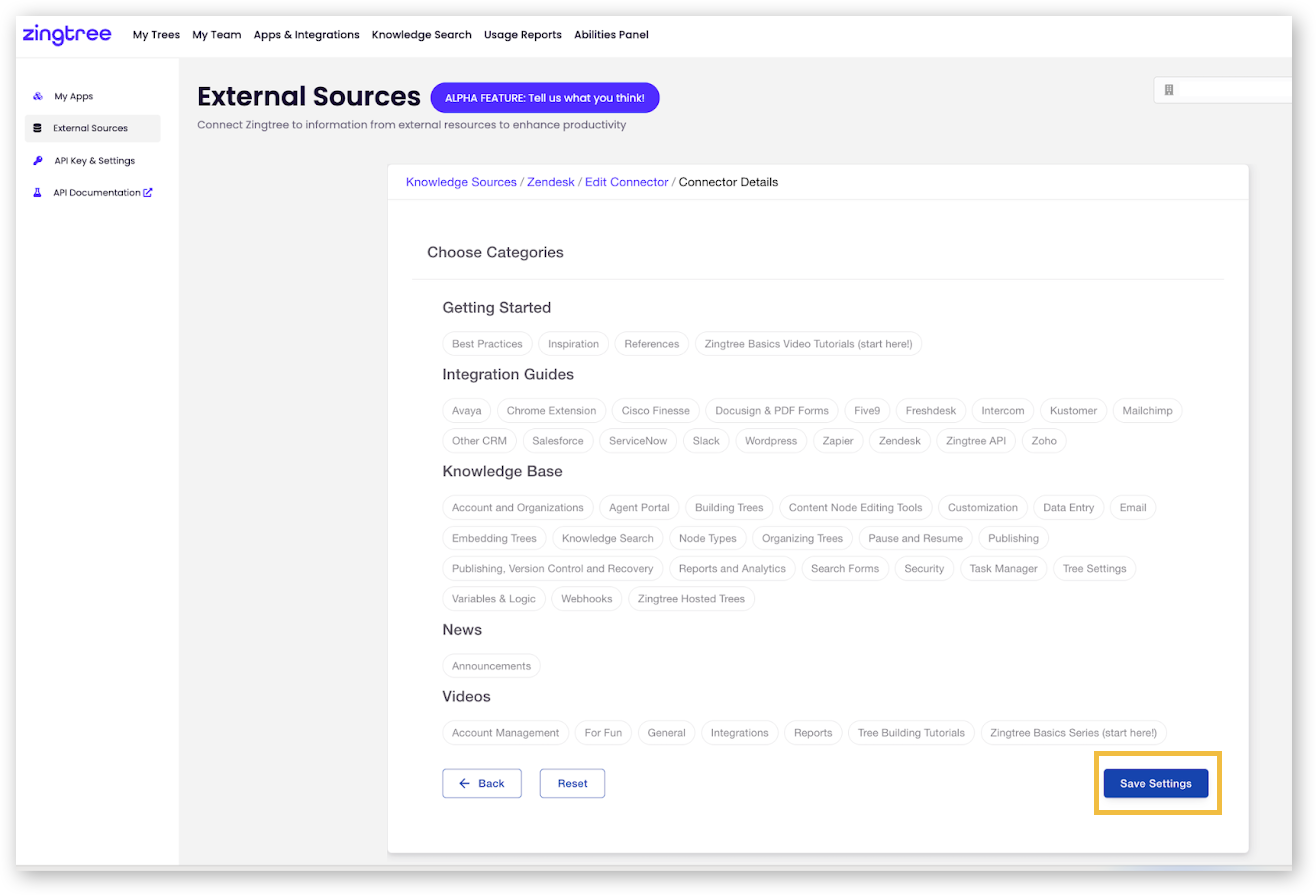Open the My Trees menu

(x=156, y=35)
